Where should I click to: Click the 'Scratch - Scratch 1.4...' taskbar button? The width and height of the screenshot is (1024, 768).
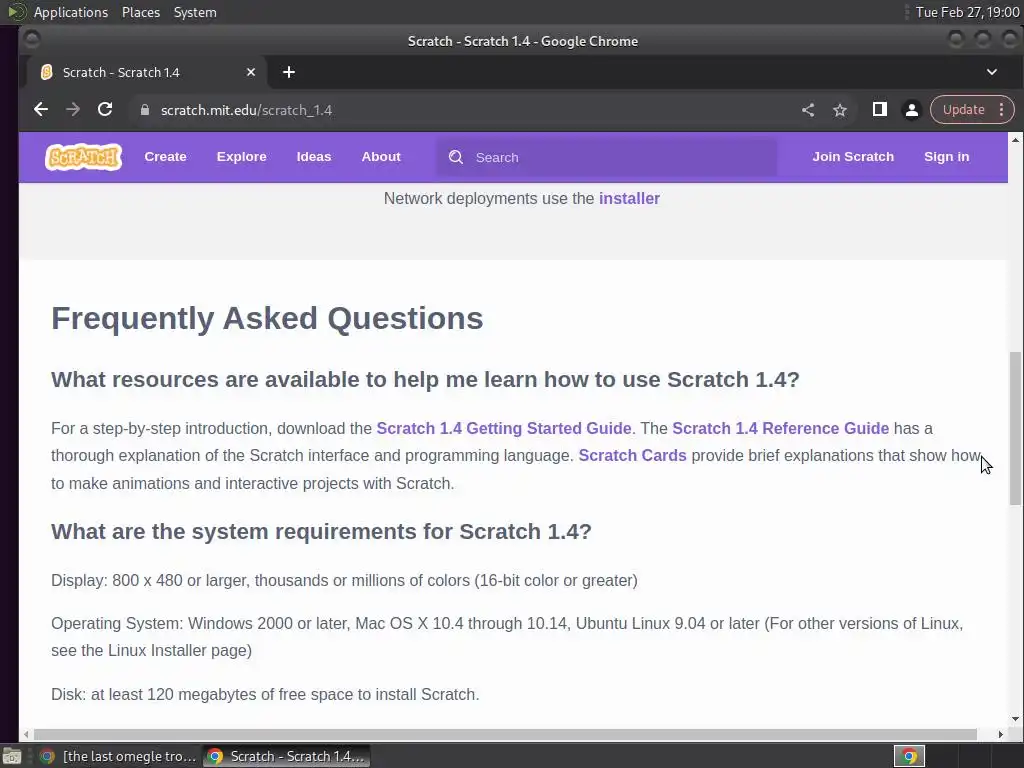tap(287, 756)
